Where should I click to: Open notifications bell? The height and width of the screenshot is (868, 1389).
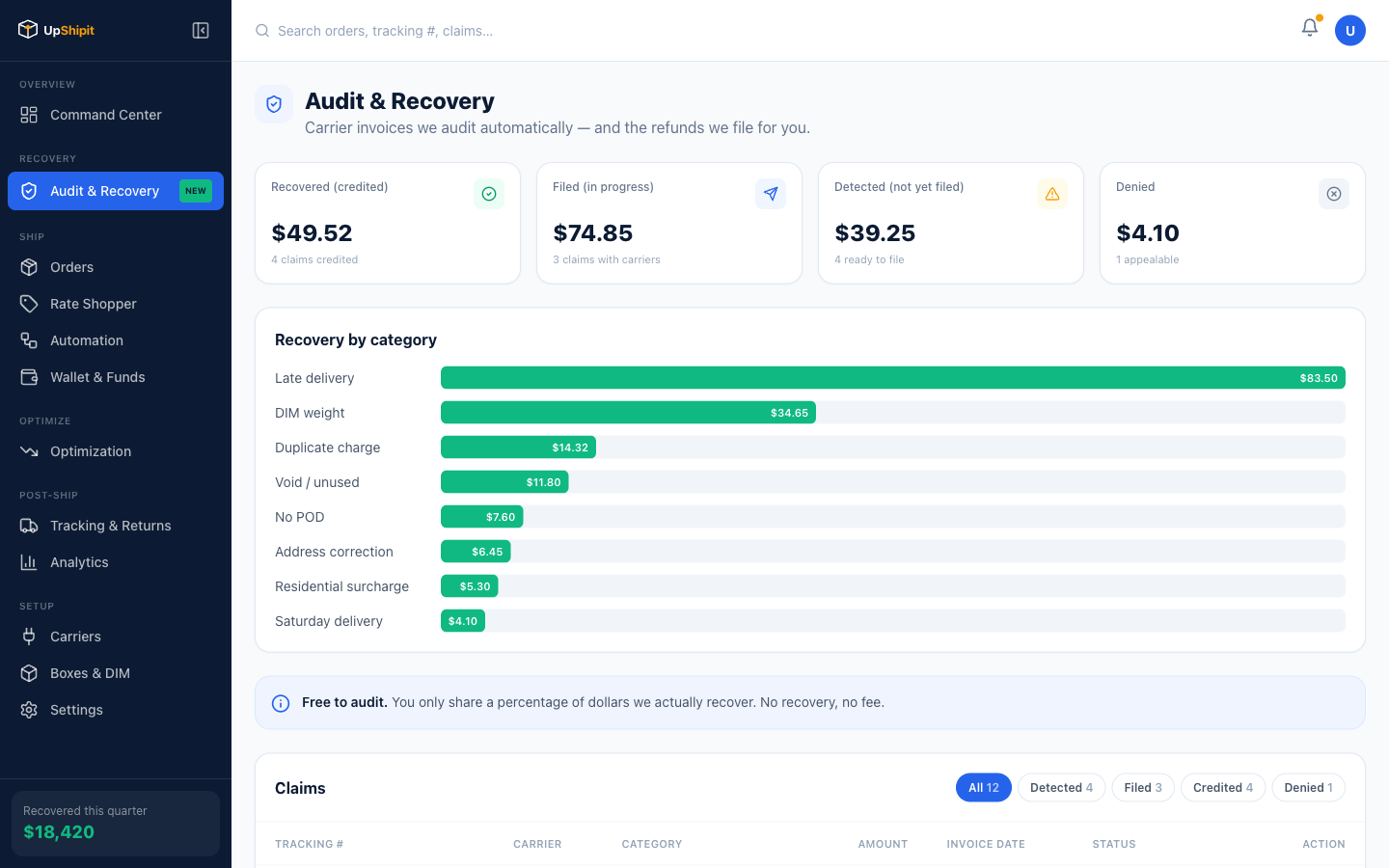point(1310,28)
